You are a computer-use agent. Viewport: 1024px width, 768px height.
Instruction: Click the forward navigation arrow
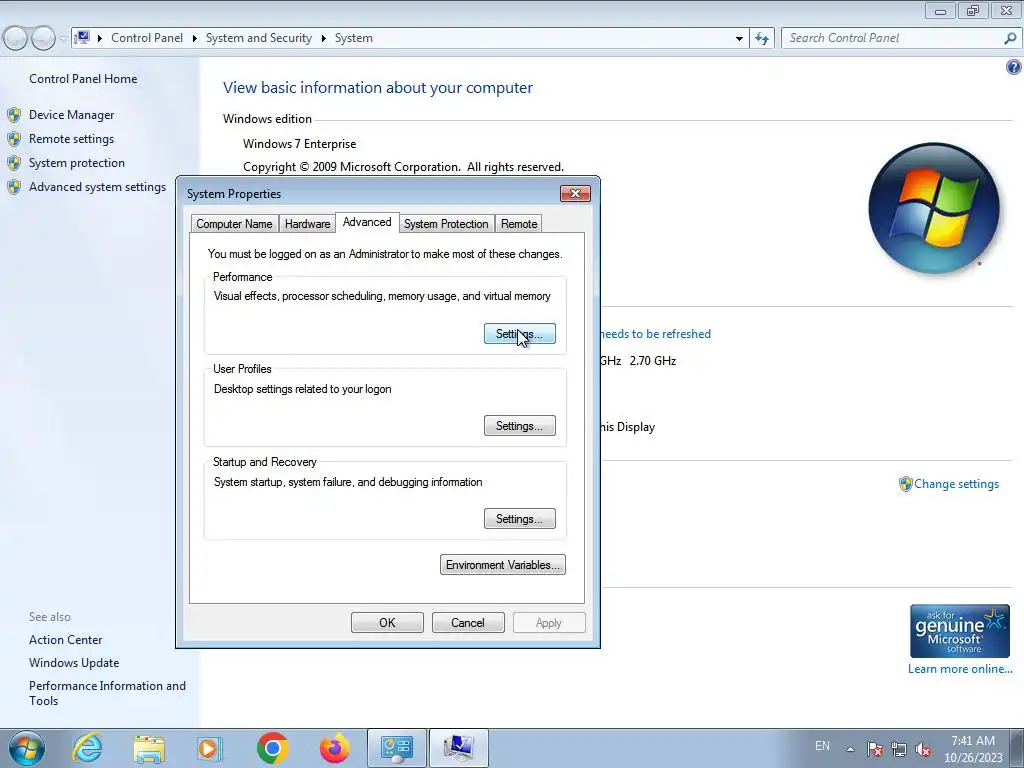43,39
